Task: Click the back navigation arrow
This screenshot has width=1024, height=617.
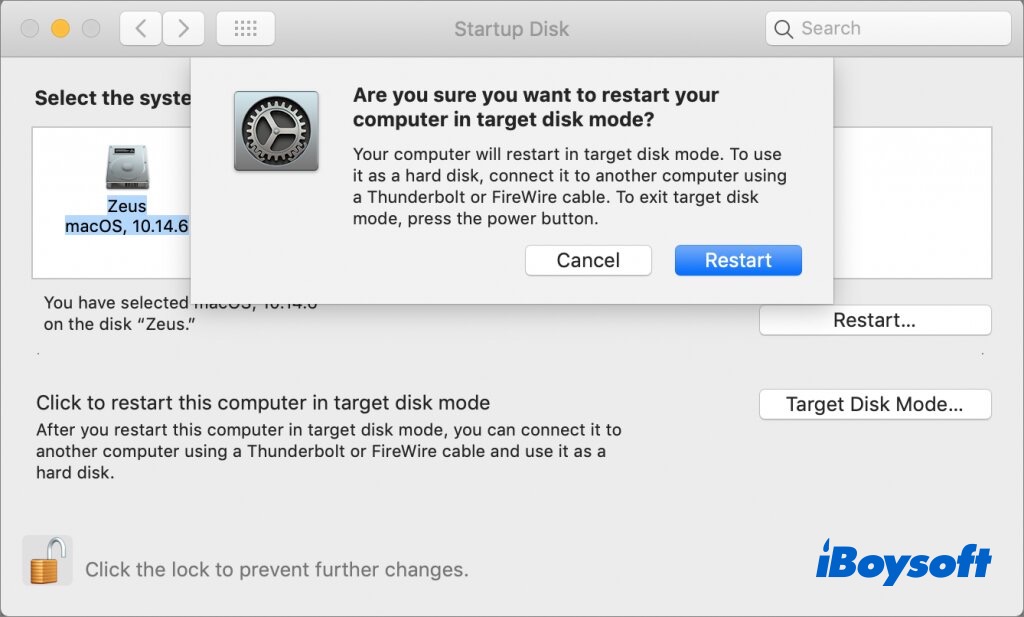Action: click(x=140, y=29)
